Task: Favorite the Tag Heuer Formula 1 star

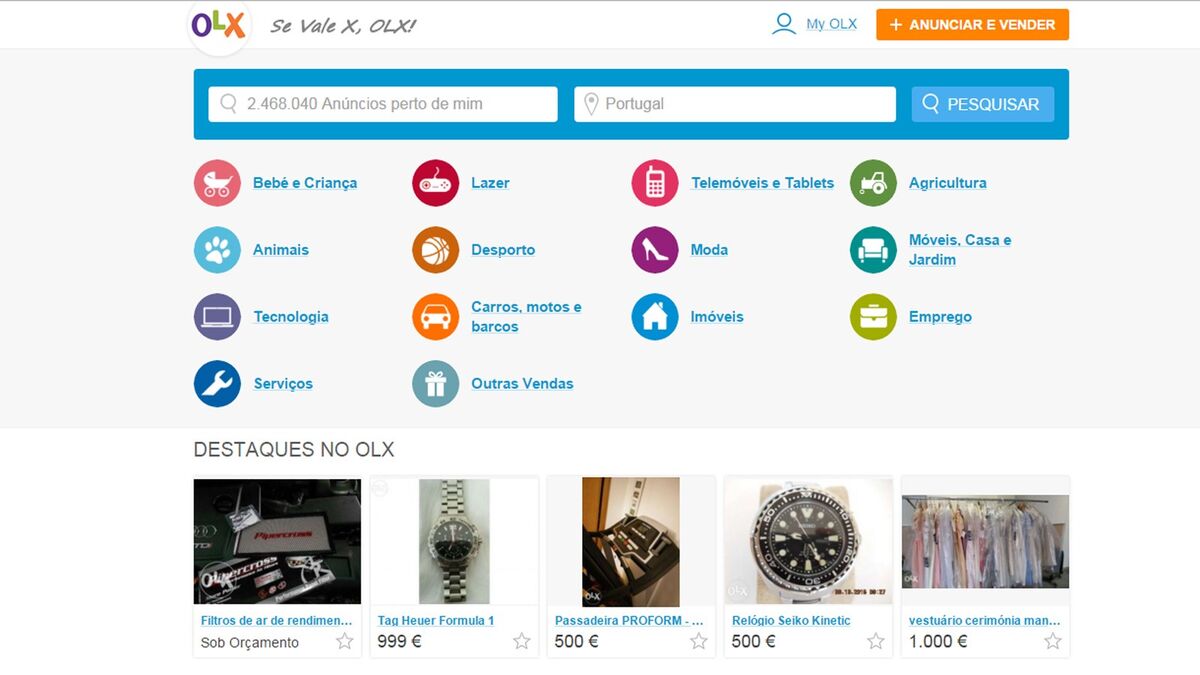Action: [522, 642]
